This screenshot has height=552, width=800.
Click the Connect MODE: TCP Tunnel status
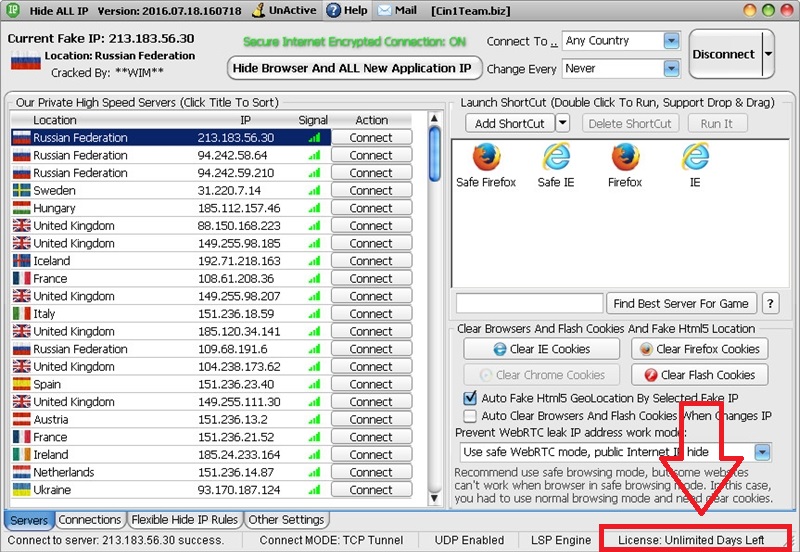coord(331,540)
